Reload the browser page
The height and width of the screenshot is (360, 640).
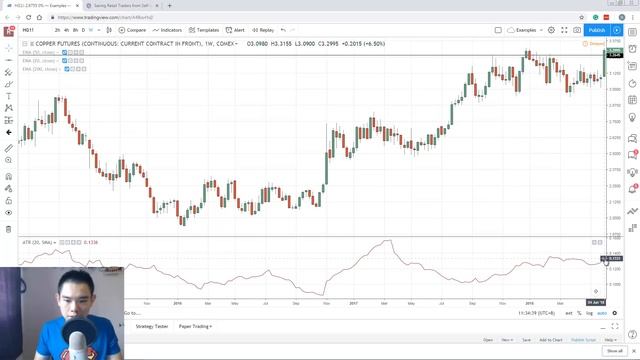[29, 17]
